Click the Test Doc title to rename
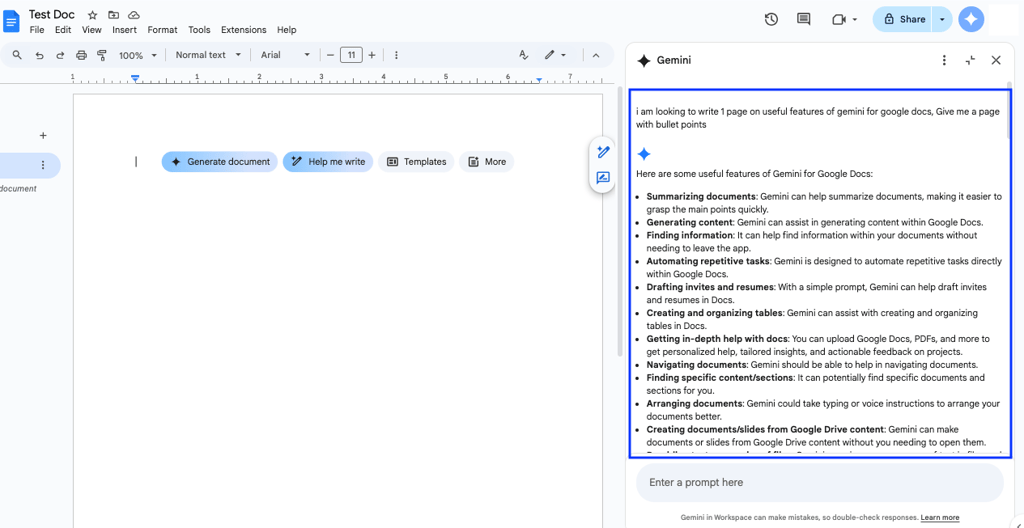Viewport: 1024px width, 528px height. point(52,14)
